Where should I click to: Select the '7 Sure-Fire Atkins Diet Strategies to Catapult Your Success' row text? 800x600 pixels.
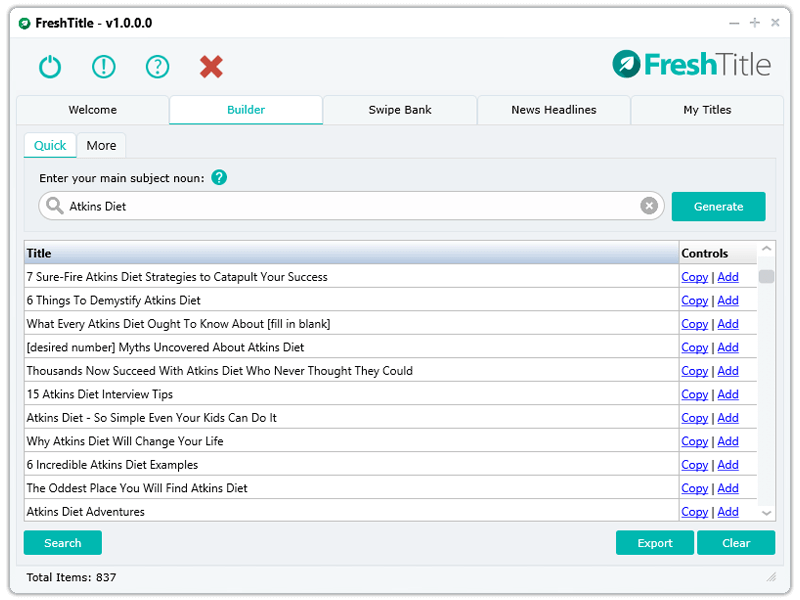177,277
